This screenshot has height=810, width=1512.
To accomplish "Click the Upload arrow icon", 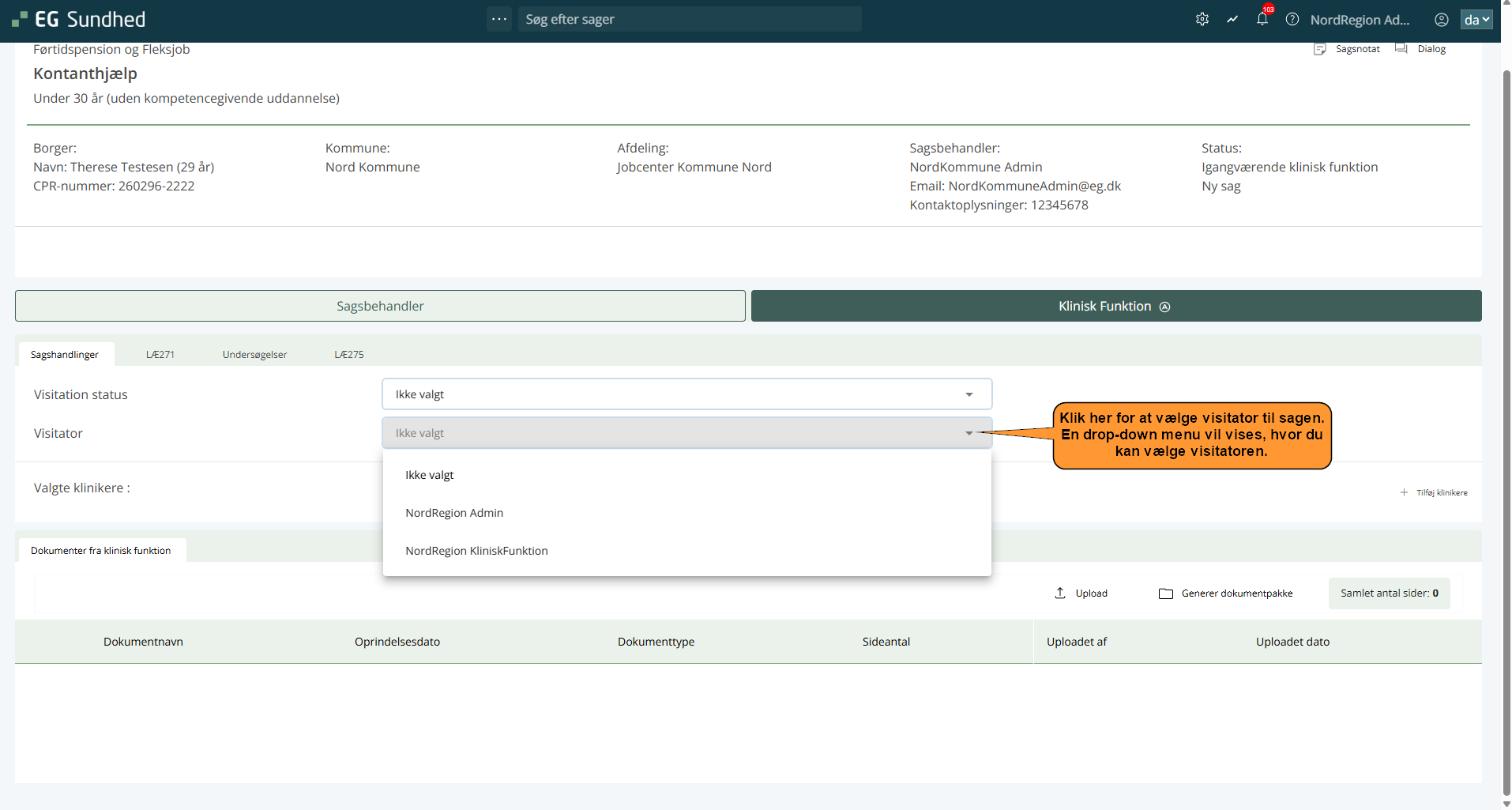I will pyautogui.click(x=1060, y=593).
